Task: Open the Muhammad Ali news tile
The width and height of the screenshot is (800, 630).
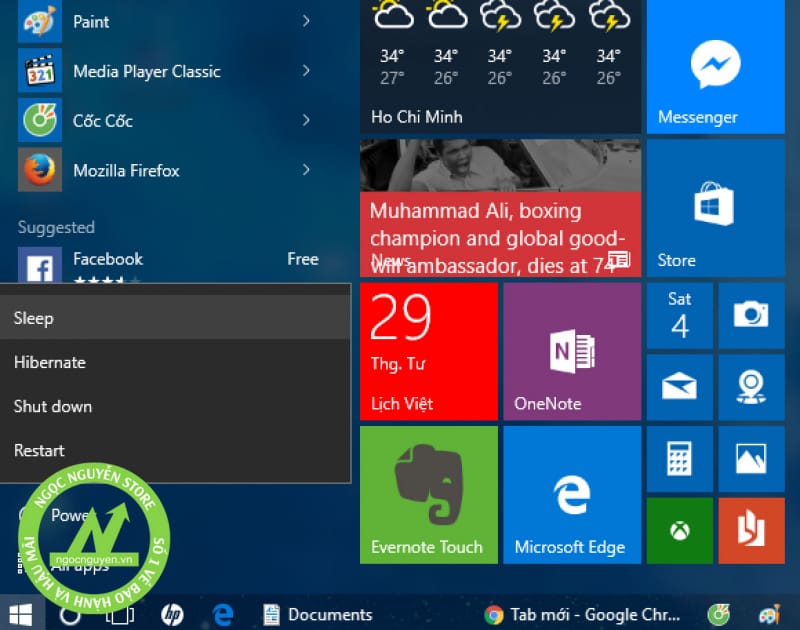Action: [500, 208]
